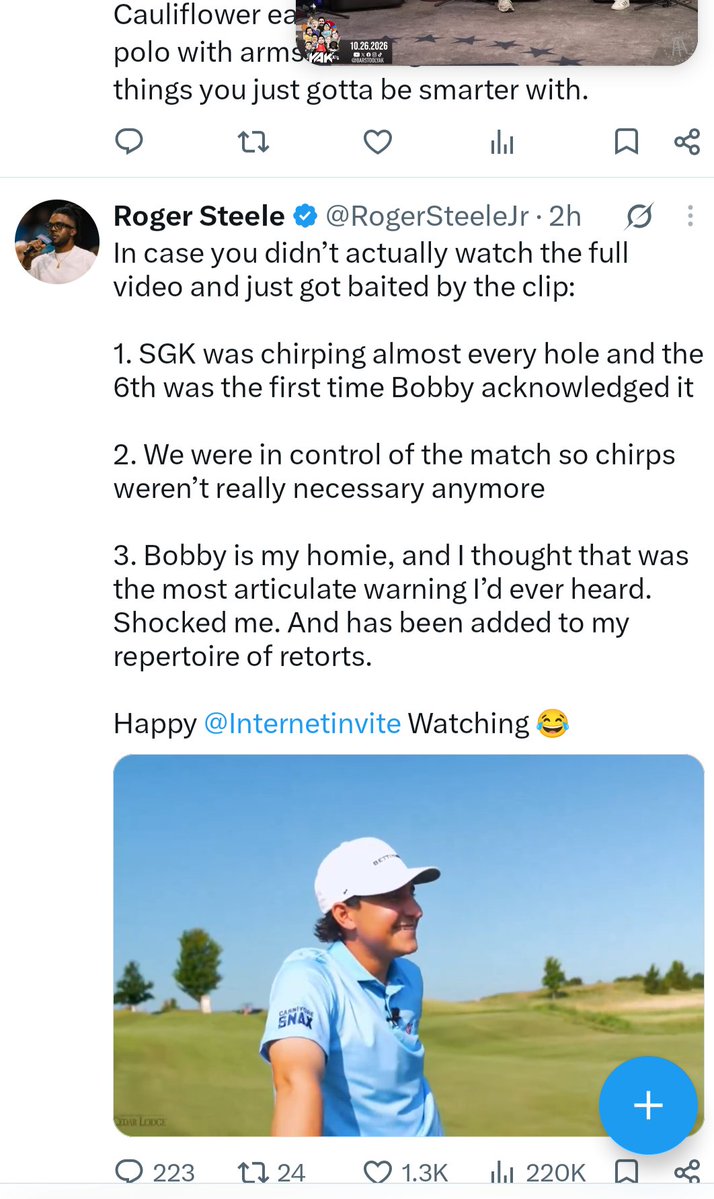View analytics of top tweet

[501, 141]
